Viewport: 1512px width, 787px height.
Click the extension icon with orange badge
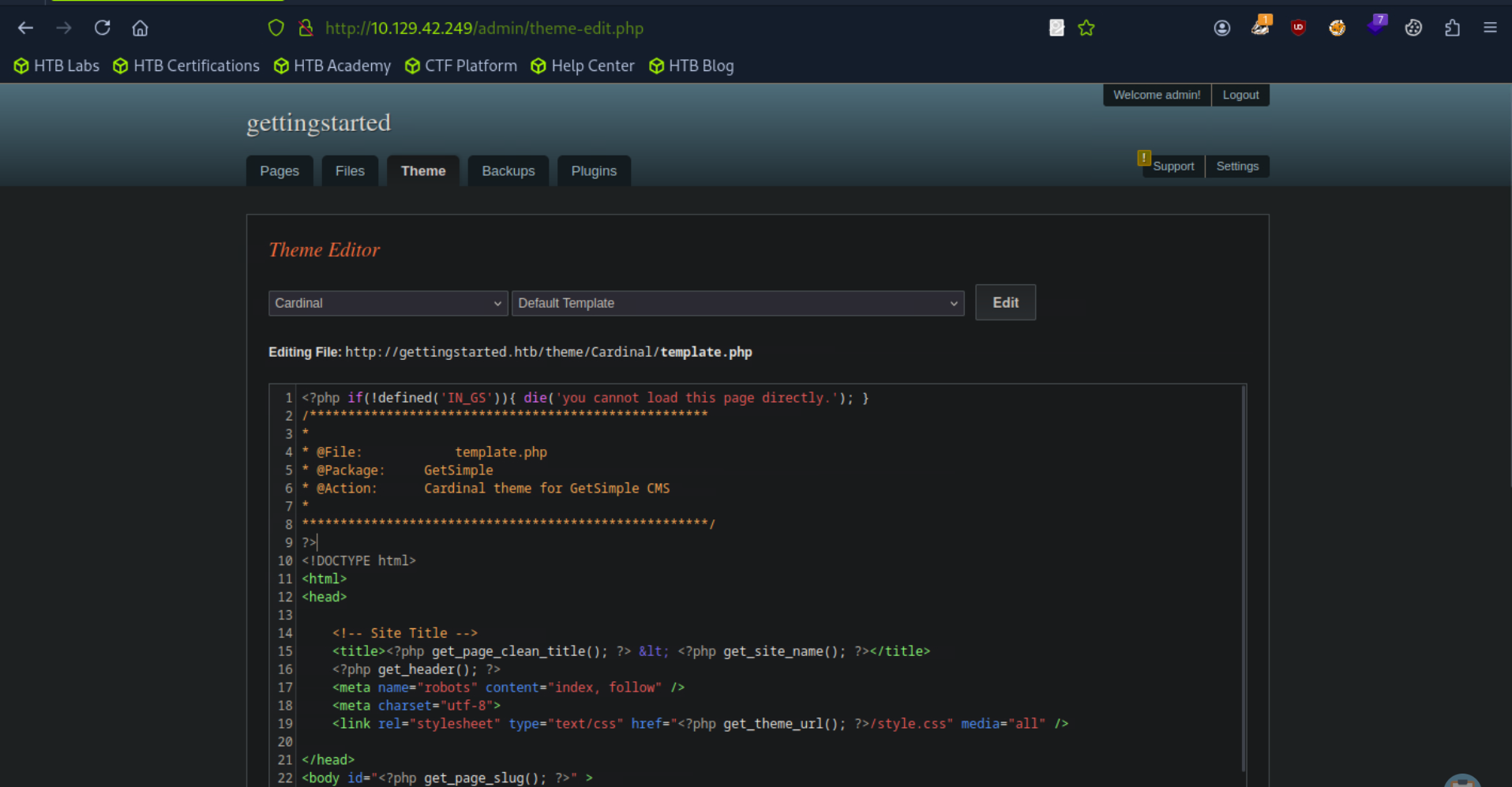[x=1261, y=26]
